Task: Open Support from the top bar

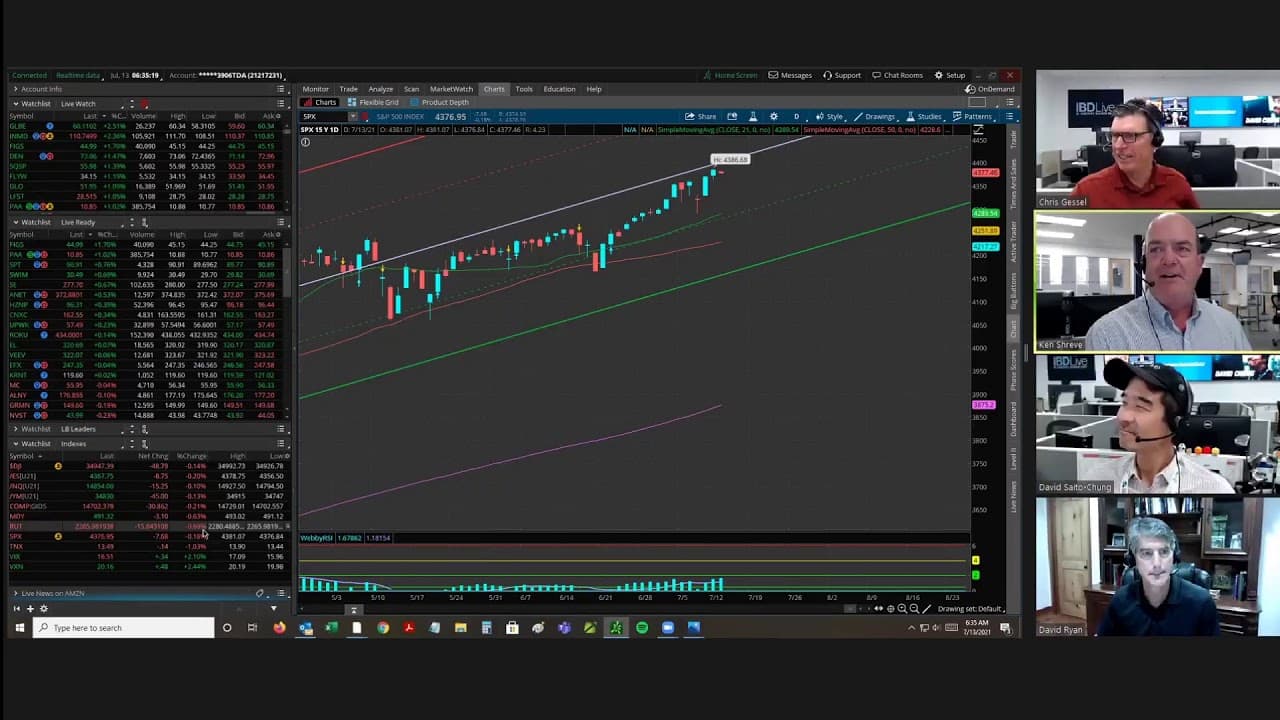Action: (841, 75)
